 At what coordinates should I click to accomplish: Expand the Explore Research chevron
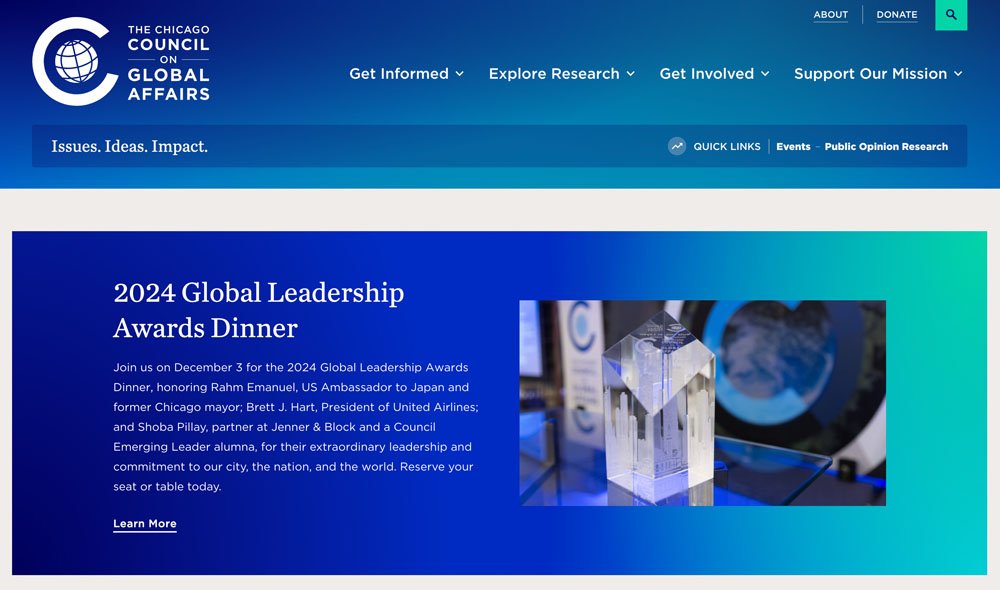(x=630, y=74)
